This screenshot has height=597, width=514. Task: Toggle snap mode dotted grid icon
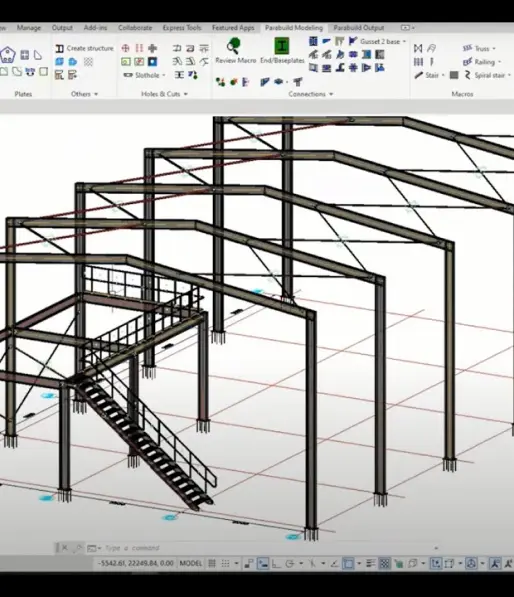pyautogui.click(x=225, y=563)
